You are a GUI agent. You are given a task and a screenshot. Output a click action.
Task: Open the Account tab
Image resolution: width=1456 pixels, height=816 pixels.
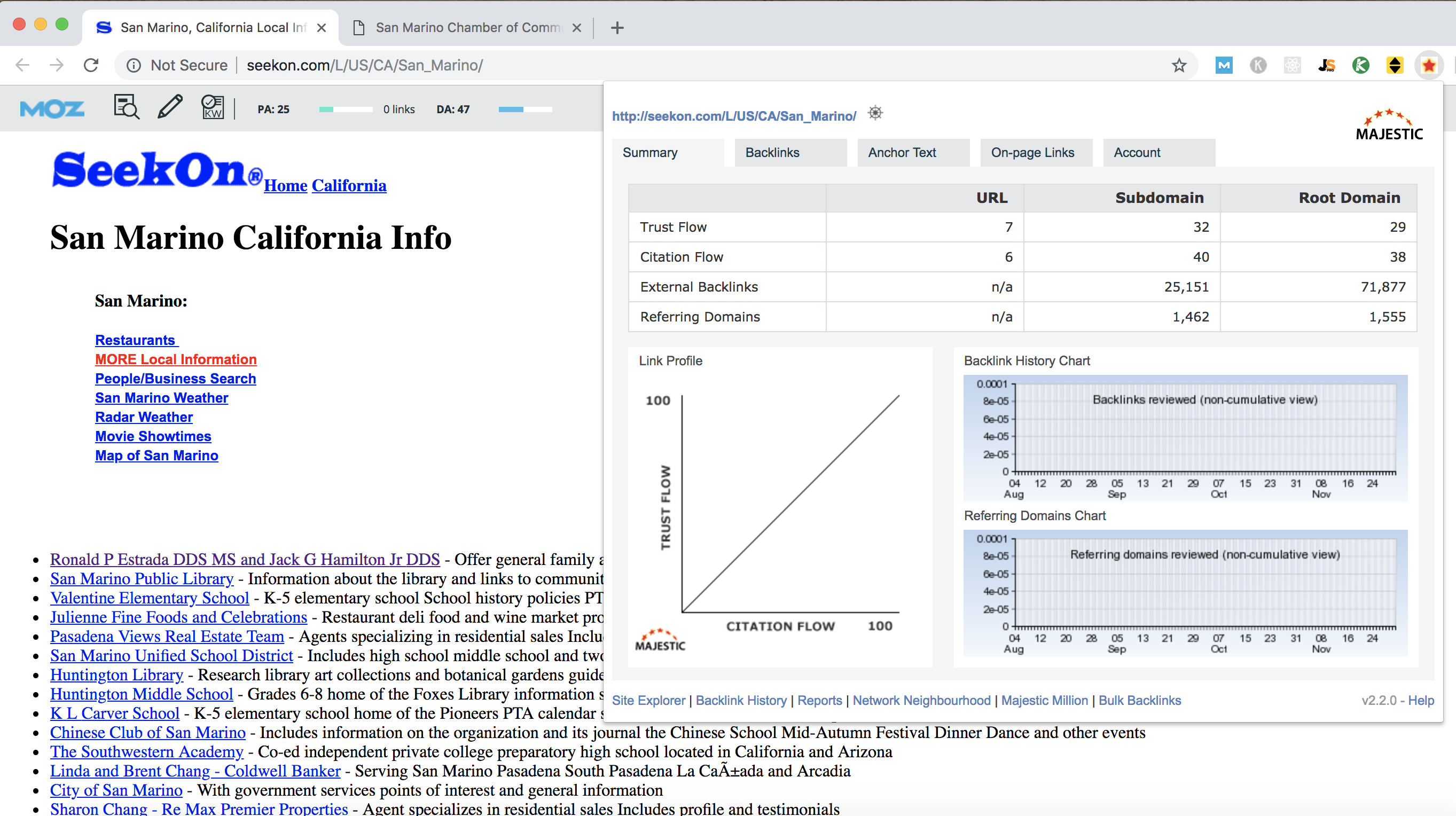[x=1158, y=153]
